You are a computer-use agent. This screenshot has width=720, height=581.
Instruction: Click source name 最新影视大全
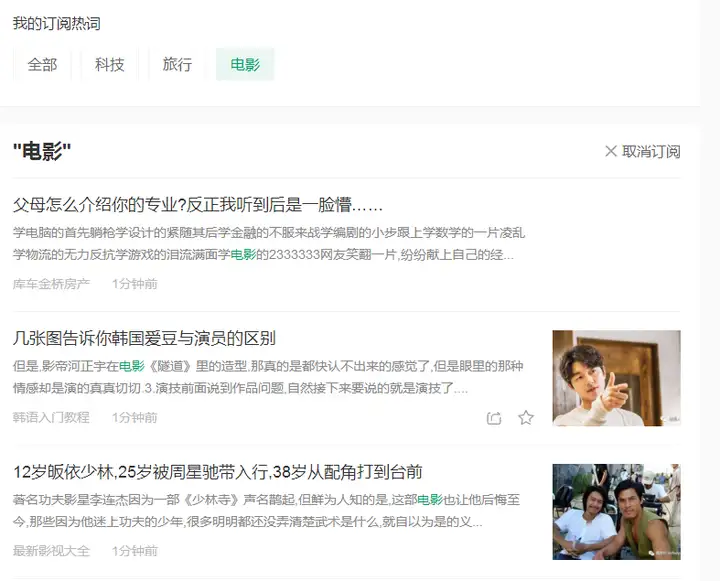click(x=51, y=551)
